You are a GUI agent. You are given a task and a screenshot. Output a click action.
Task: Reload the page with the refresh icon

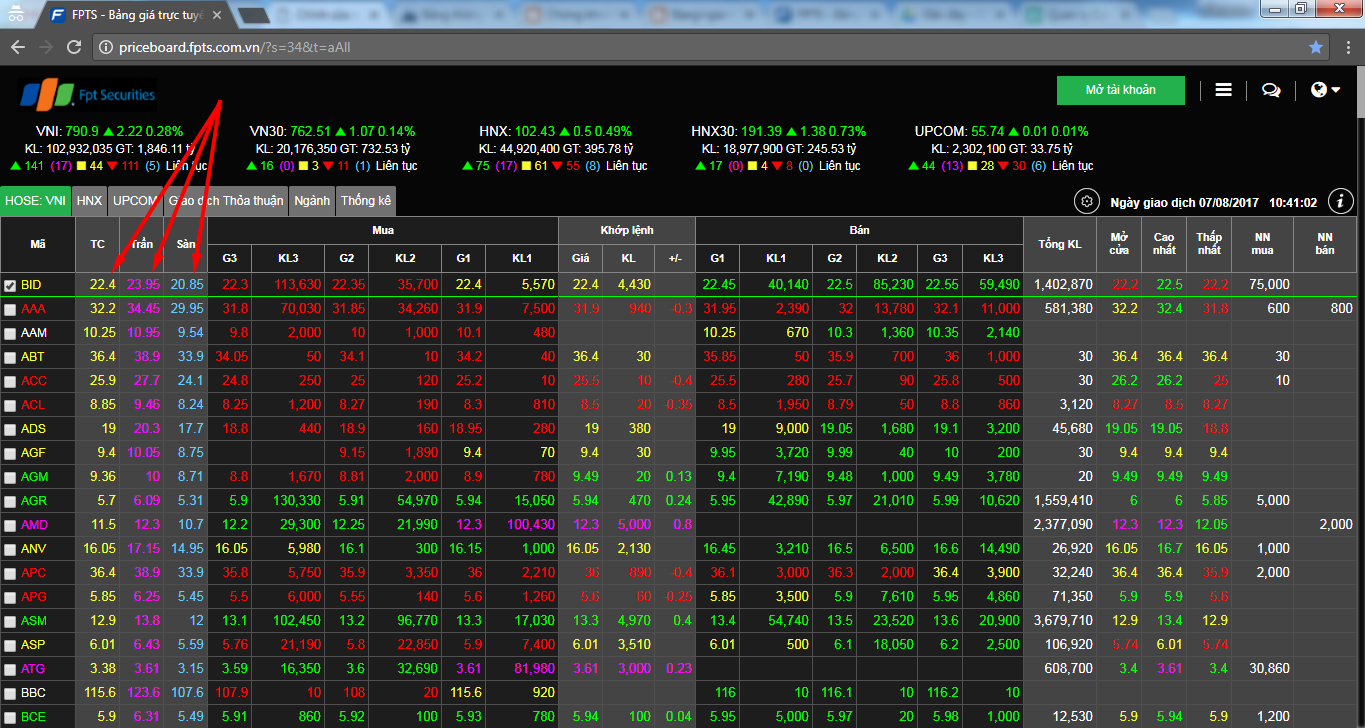(x=74, y=47)
